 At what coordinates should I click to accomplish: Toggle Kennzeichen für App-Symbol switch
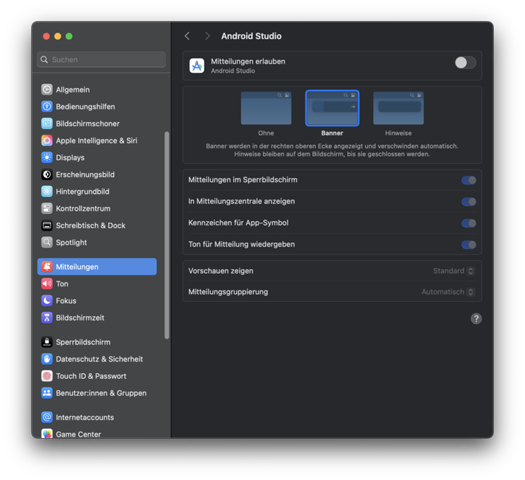(469, 223)
